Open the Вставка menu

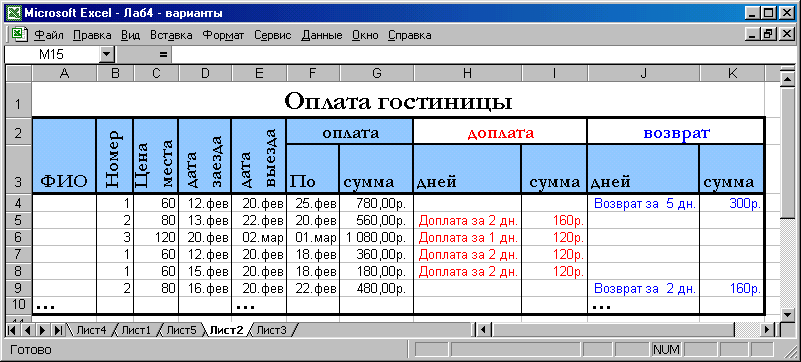171,35
